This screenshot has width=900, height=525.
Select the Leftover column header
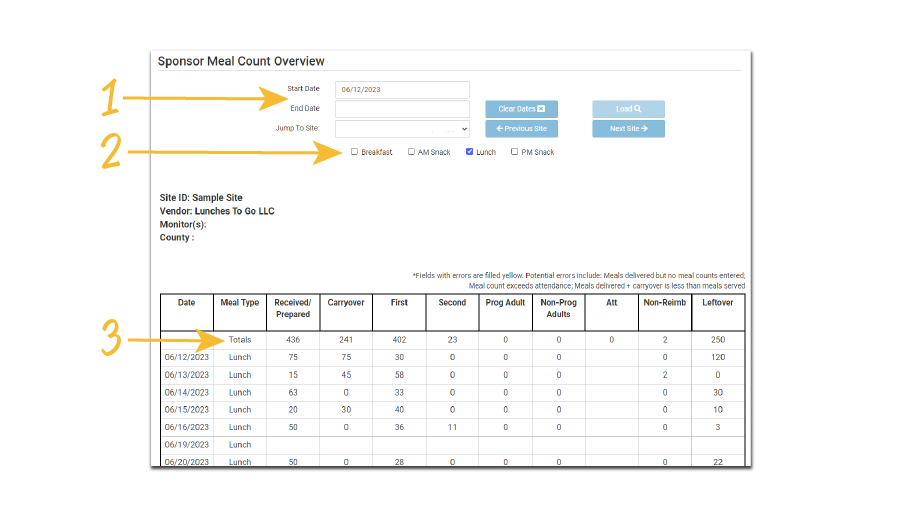[x=718, y=302]
